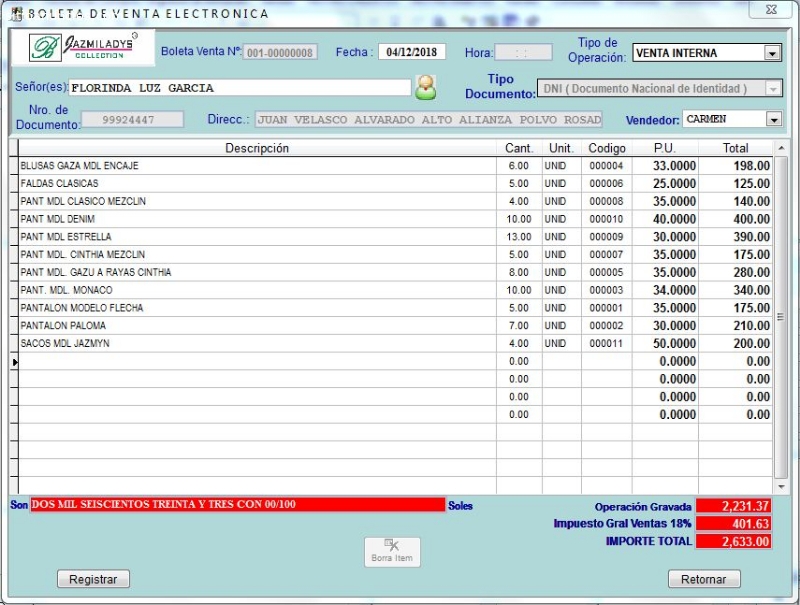Click quantity 7.00 for PANTALON PALOMA
The height and width of the screenshot is (605, 800).
[x=519, y=326]
